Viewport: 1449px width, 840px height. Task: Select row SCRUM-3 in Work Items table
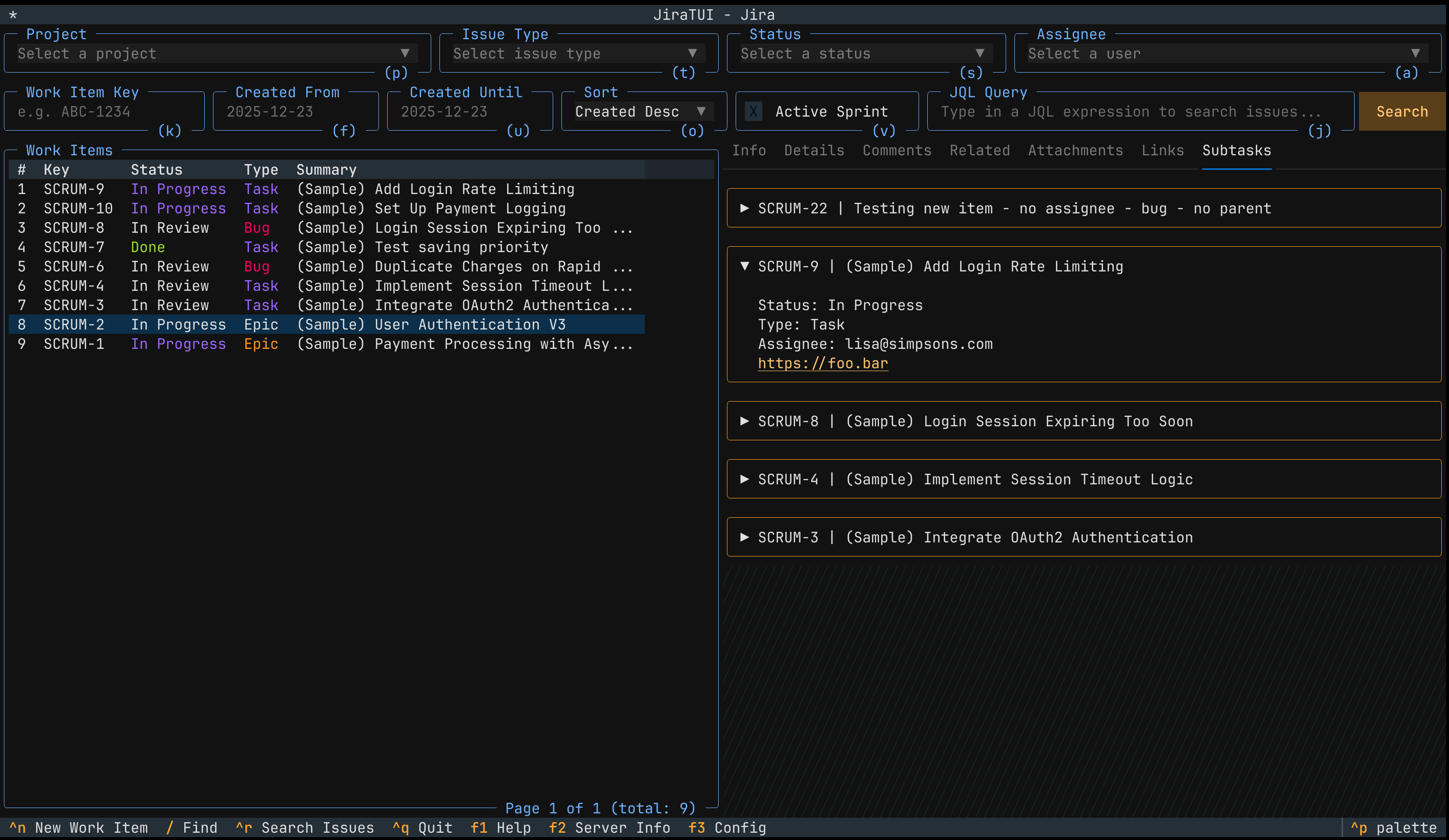327,305
